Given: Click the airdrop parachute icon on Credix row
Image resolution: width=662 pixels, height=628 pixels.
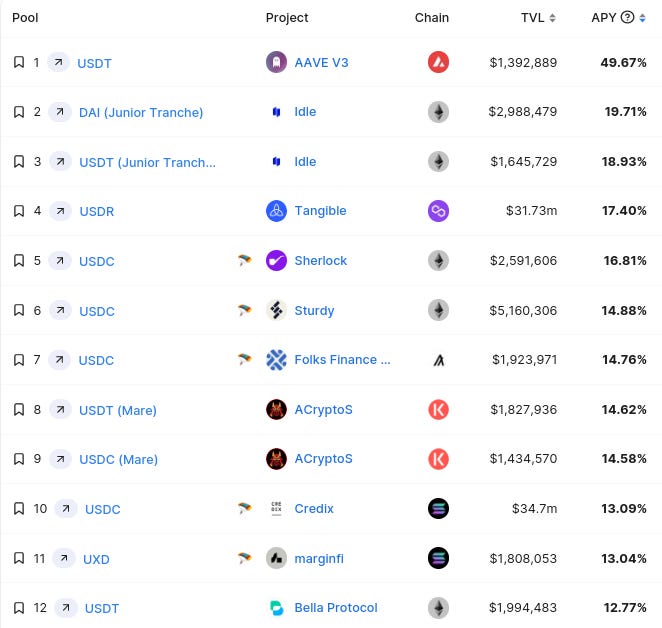Looking at the screenshot, I should click(244, 508).
